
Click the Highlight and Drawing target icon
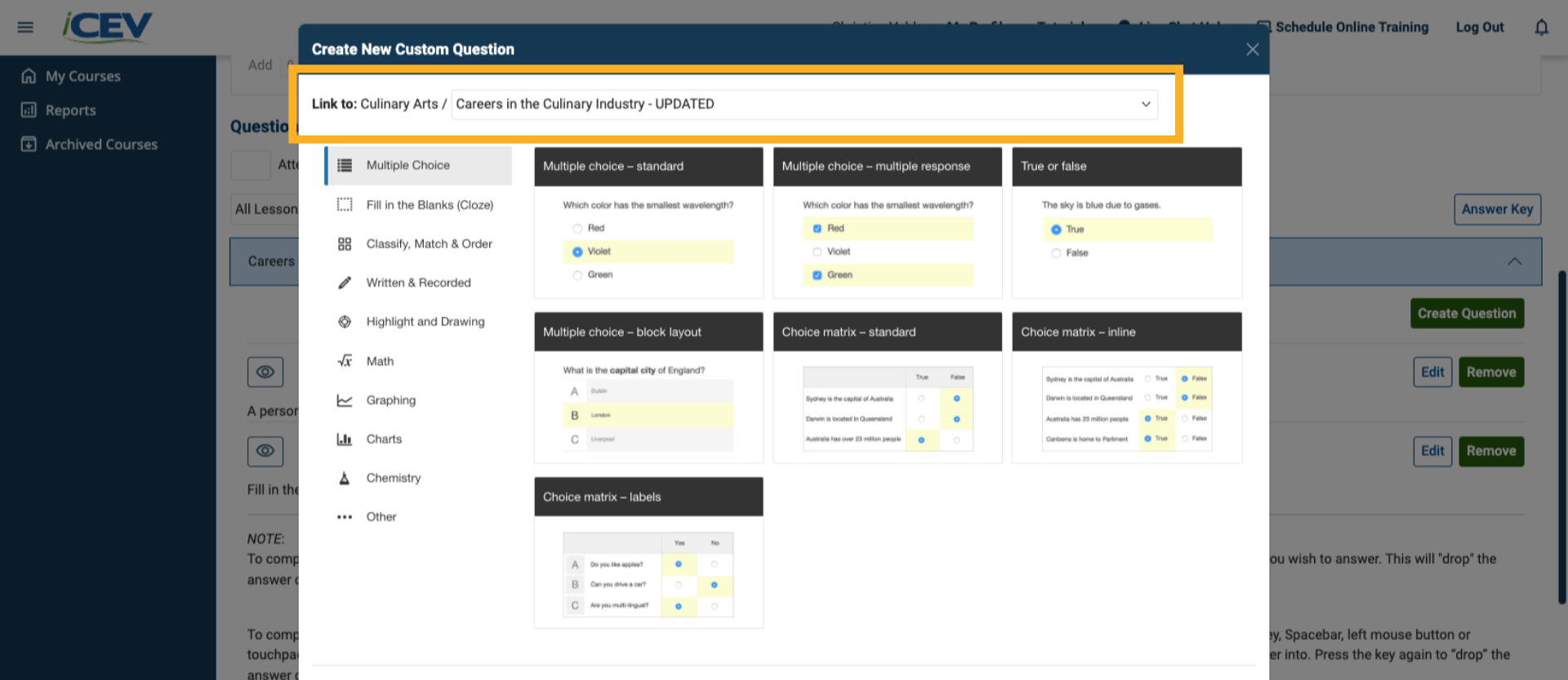tap(345, 322)
